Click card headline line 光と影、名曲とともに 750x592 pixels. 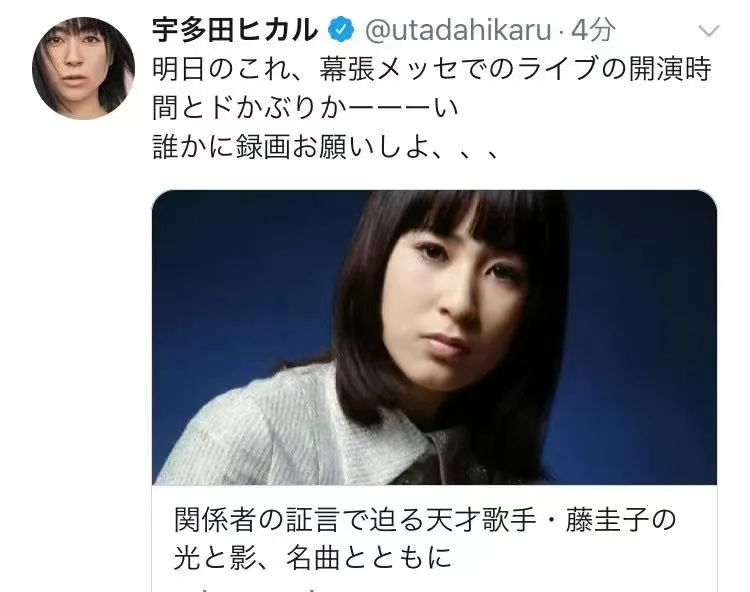[313, 558]
